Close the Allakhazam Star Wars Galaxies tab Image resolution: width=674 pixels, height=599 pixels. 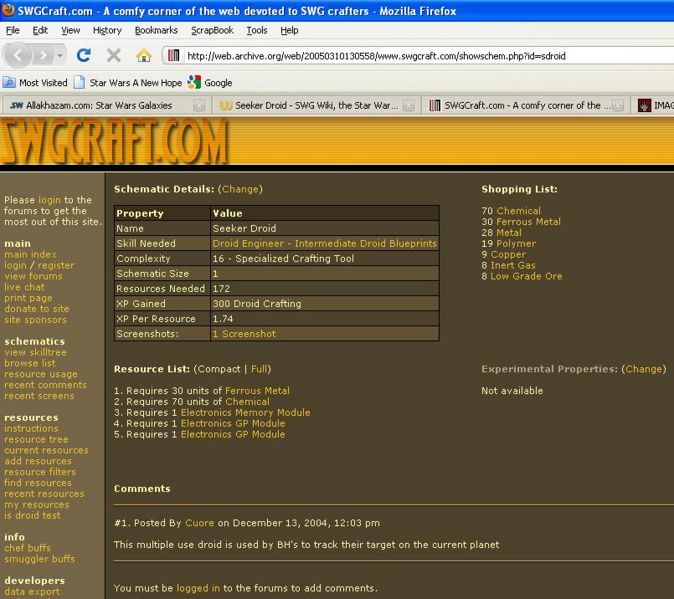[199, 105]
